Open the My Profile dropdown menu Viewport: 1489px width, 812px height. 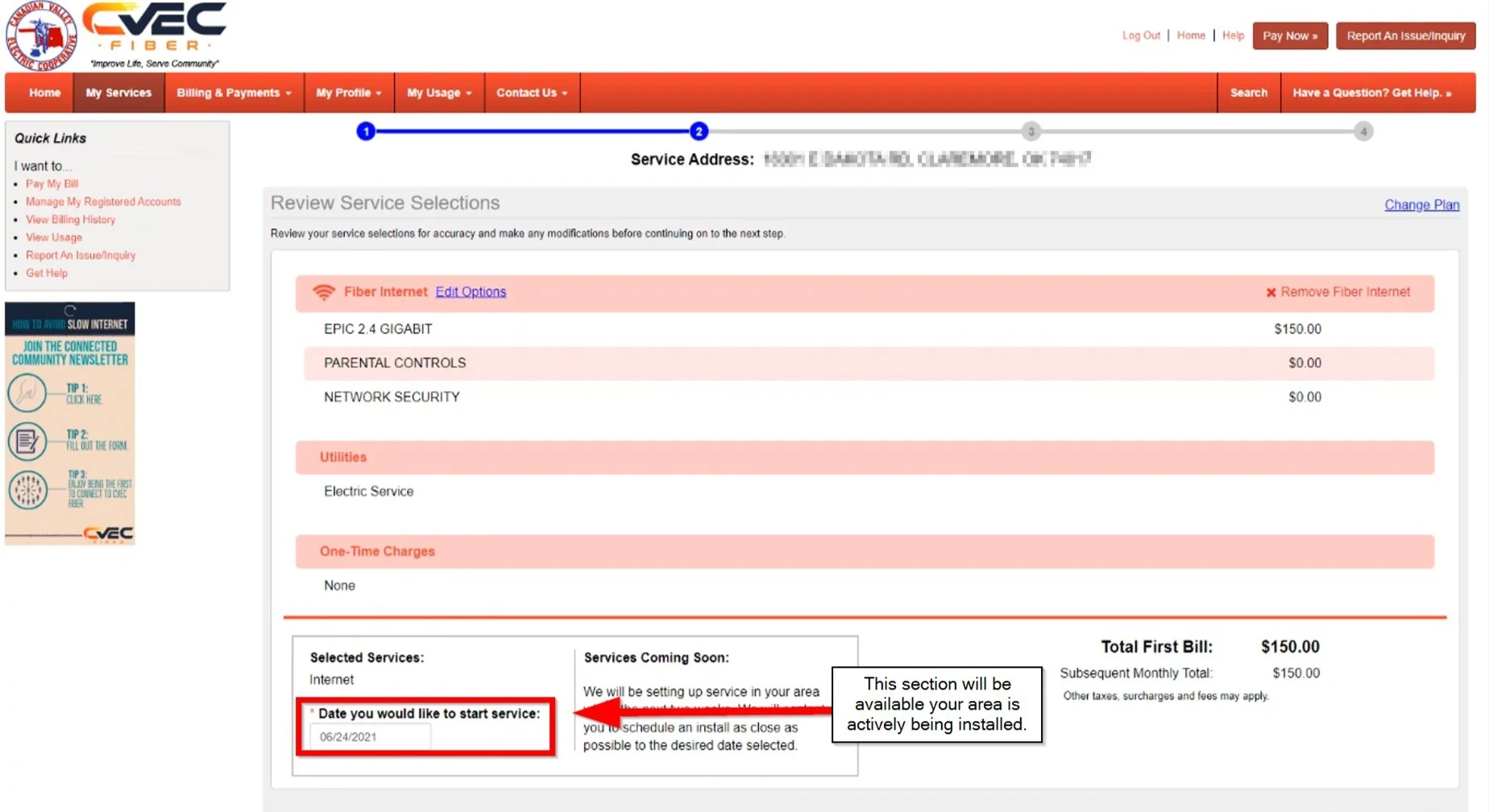(x=349, y=93)
